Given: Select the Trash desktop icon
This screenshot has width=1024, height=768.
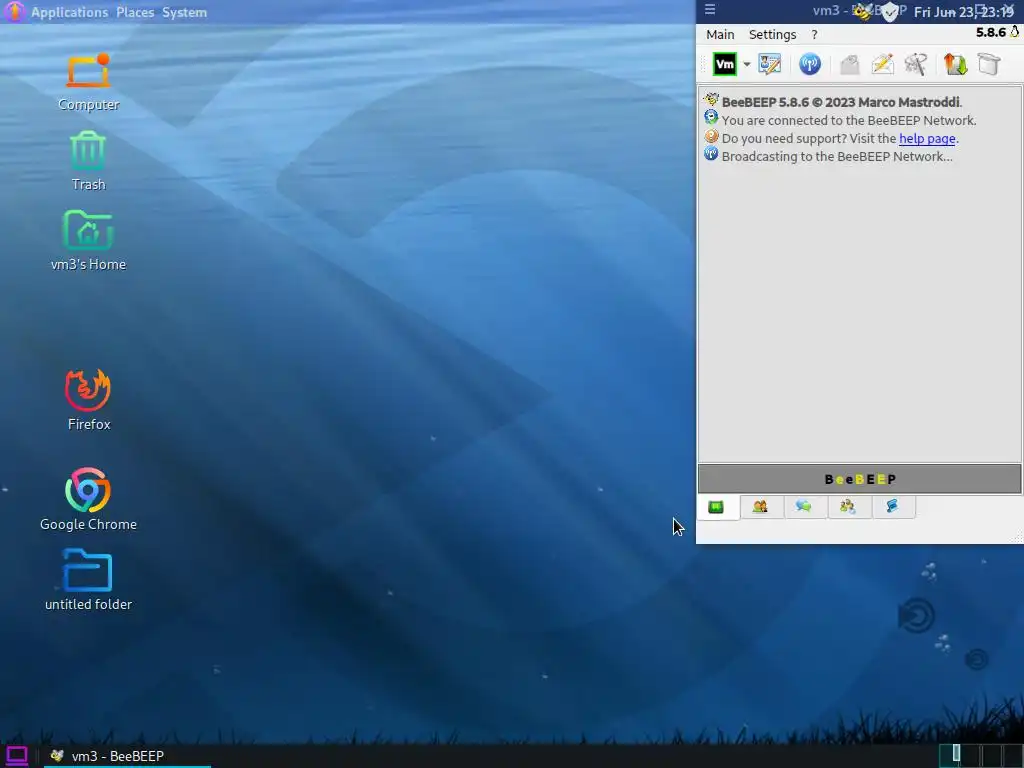Looking at the screenshot, I should (x=88, y=161).
